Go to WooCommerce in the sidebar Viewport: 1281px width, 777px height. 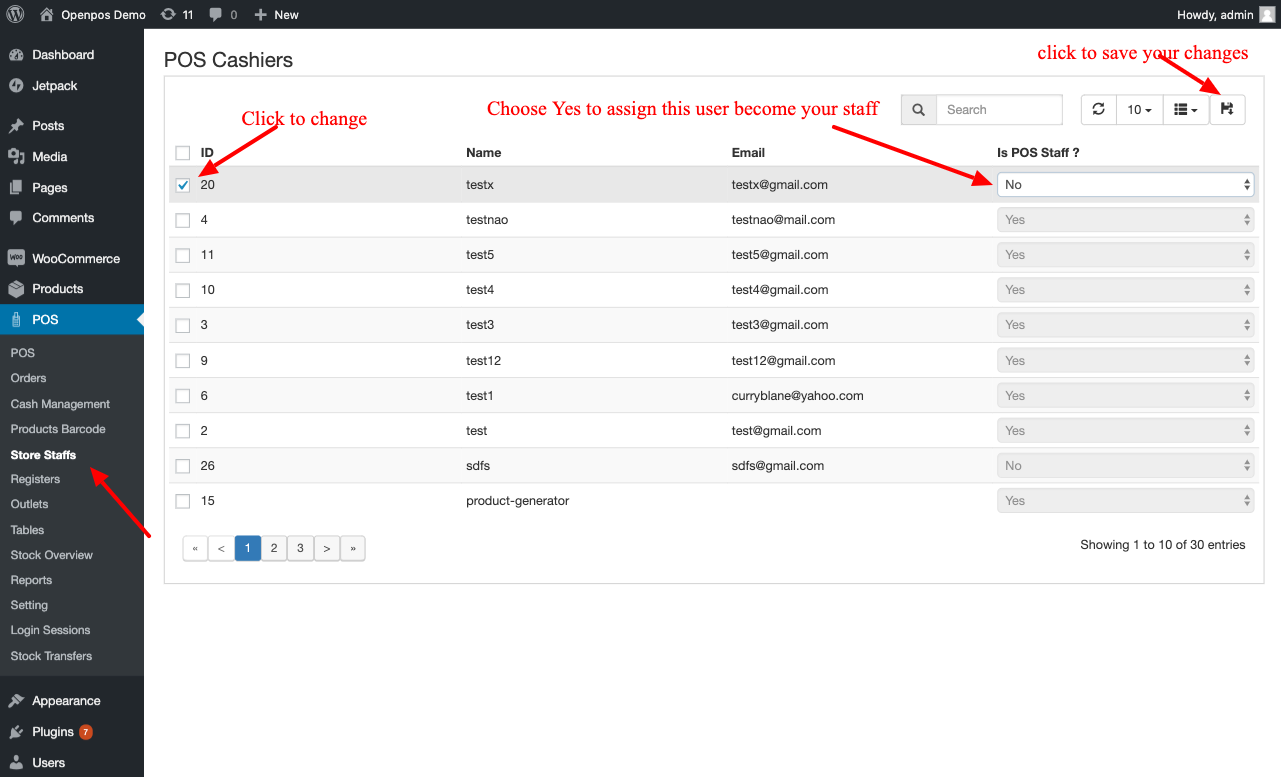(x=75, y=258)
